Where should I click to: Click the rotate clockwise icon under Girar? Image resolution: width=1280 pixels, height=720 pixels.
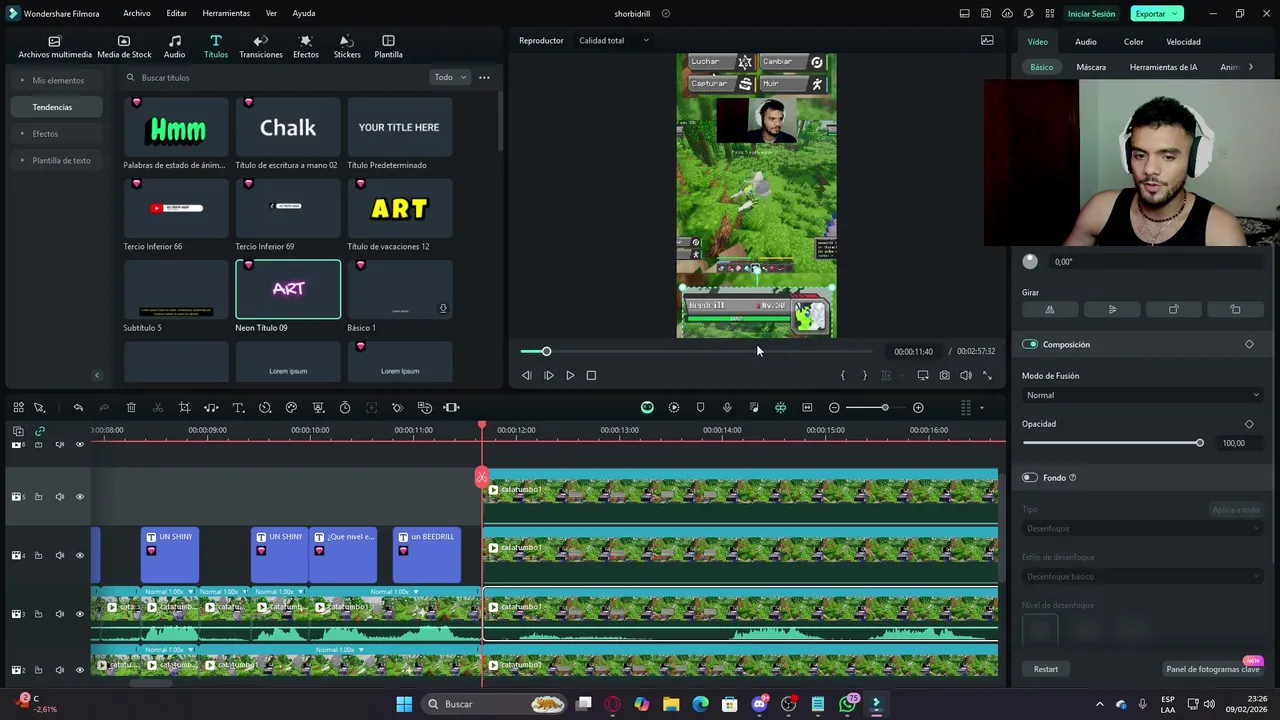tap(1174, 310)
